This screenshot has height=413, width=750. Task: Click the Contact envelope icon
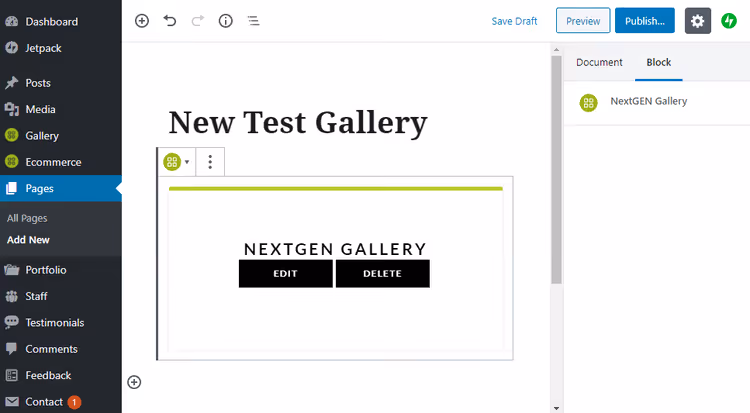pyautogui.click(x=11, y=402)
